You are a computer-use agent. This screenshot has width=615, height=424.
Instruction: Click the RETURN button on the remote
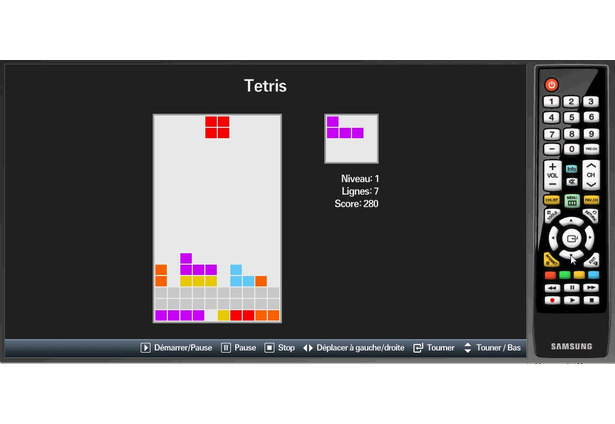(591, 215)
